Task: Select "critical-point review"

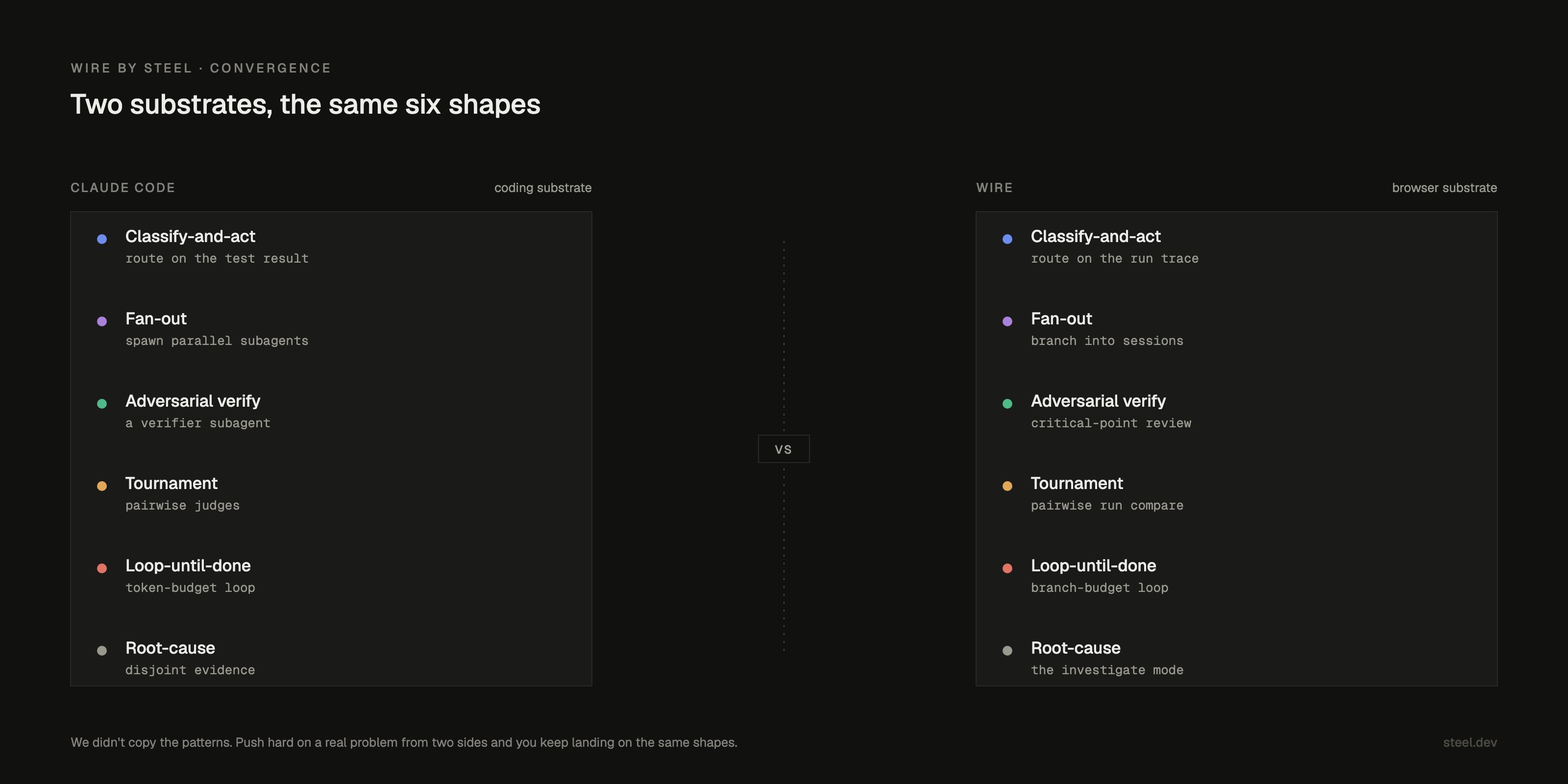Action: pos(1111,423)
